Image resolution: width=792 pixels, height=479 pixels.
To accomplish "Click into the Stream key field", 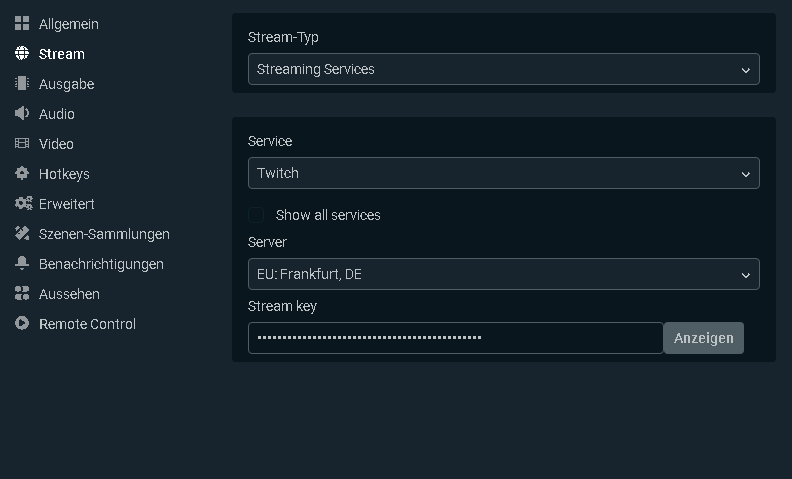I will click(x=455, y=338).
